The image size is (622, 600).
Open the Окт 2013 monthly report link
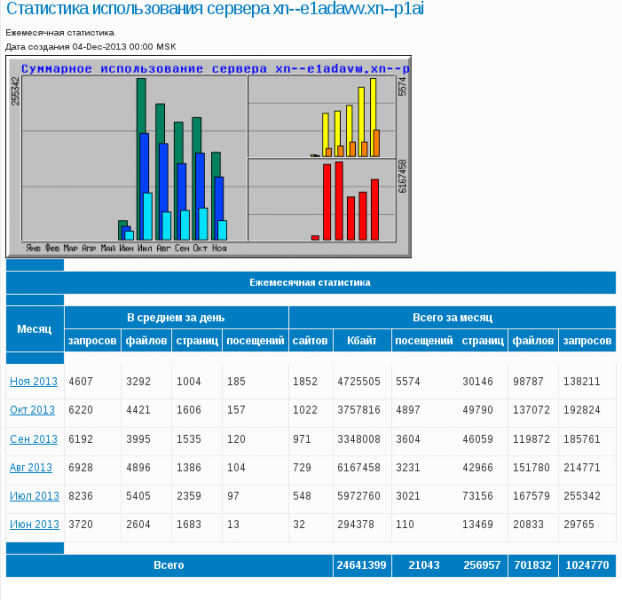(x=34, y=410)
